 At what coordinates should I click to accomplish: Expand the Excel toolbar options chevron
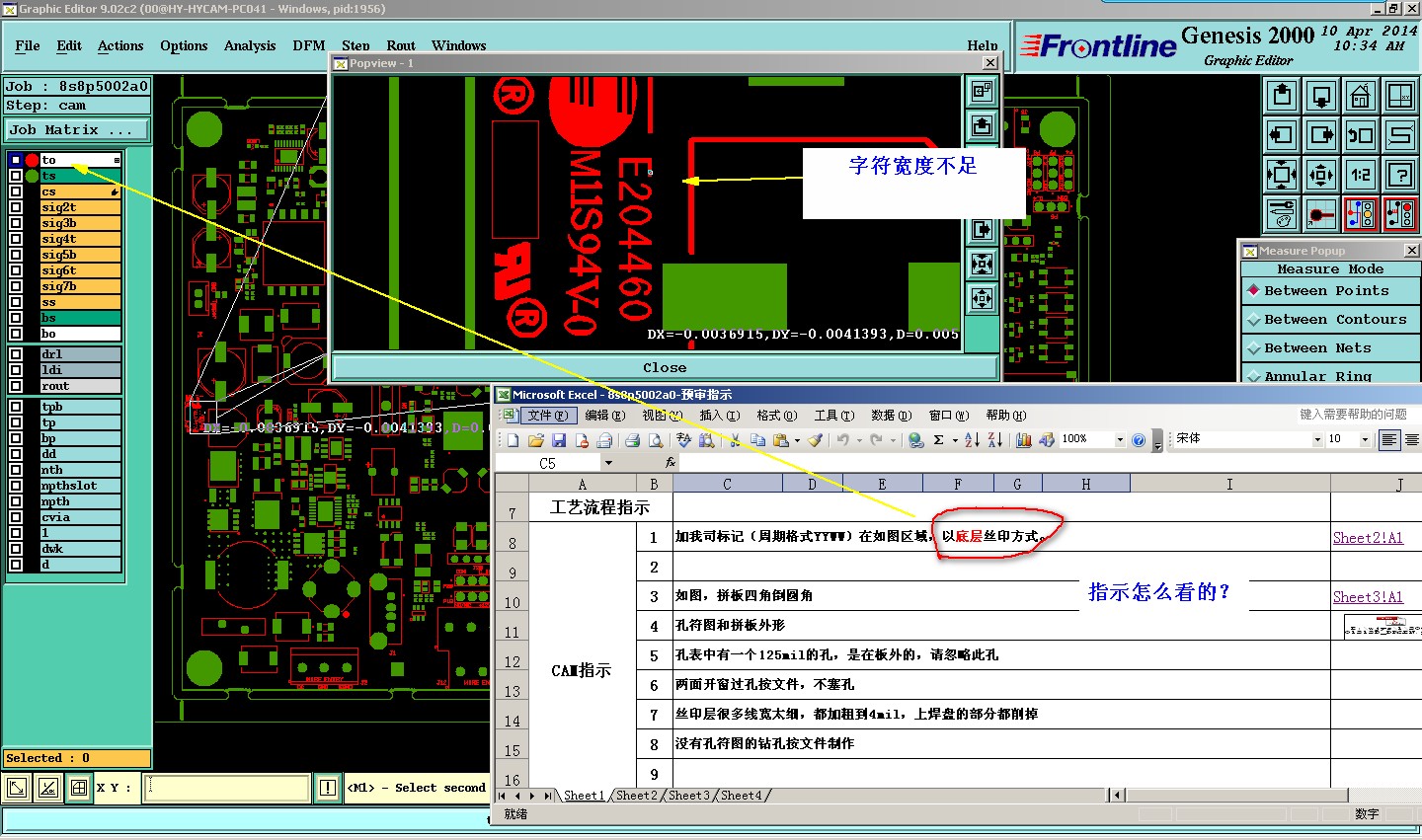click(1157, 440)
